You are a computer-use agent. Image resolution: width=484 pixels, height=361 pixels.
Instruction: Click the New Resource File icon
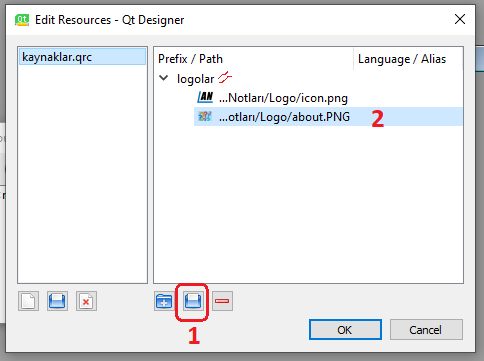pyautogui.click(x=28, y=301)
